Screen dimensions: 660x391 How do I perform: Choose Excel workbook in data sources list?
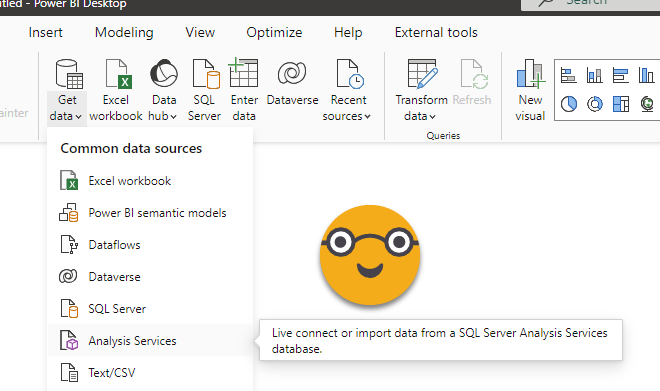pyautogui.click(x=150, y=181)
